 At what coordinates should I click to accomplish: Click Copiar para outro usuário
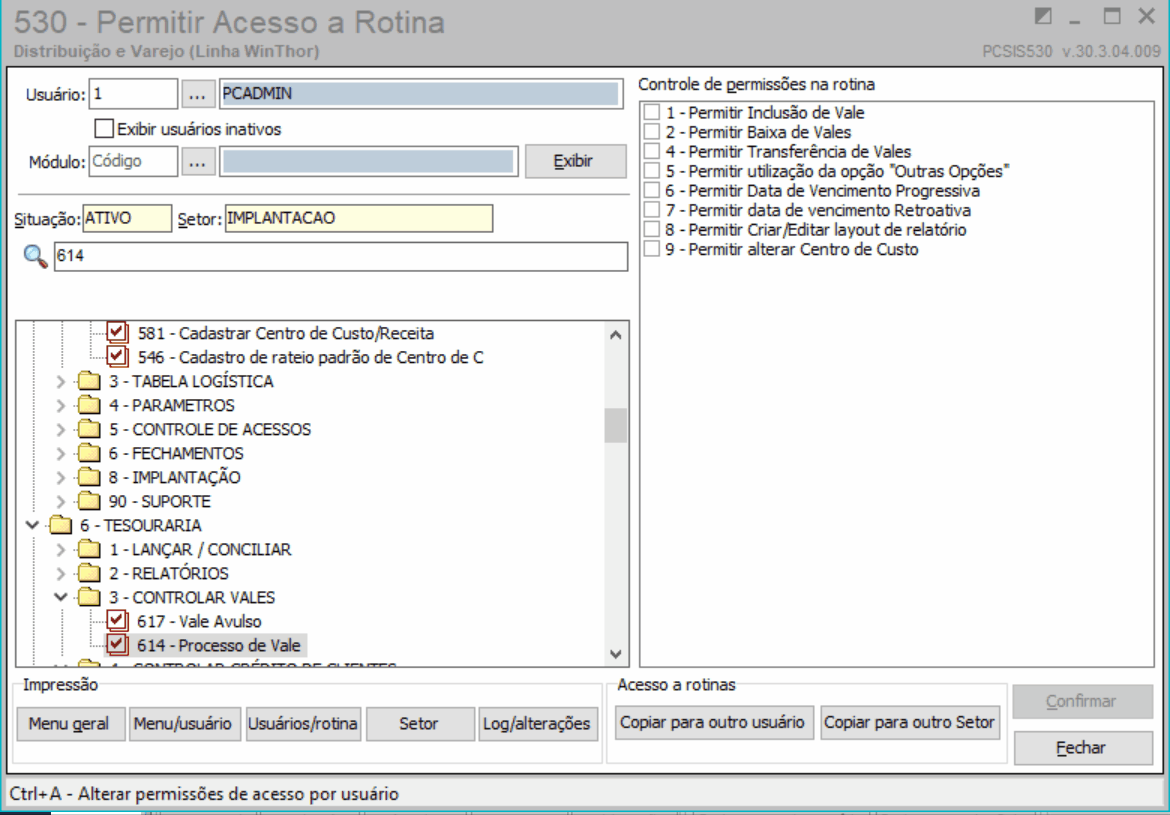click(x=714, y=722)
